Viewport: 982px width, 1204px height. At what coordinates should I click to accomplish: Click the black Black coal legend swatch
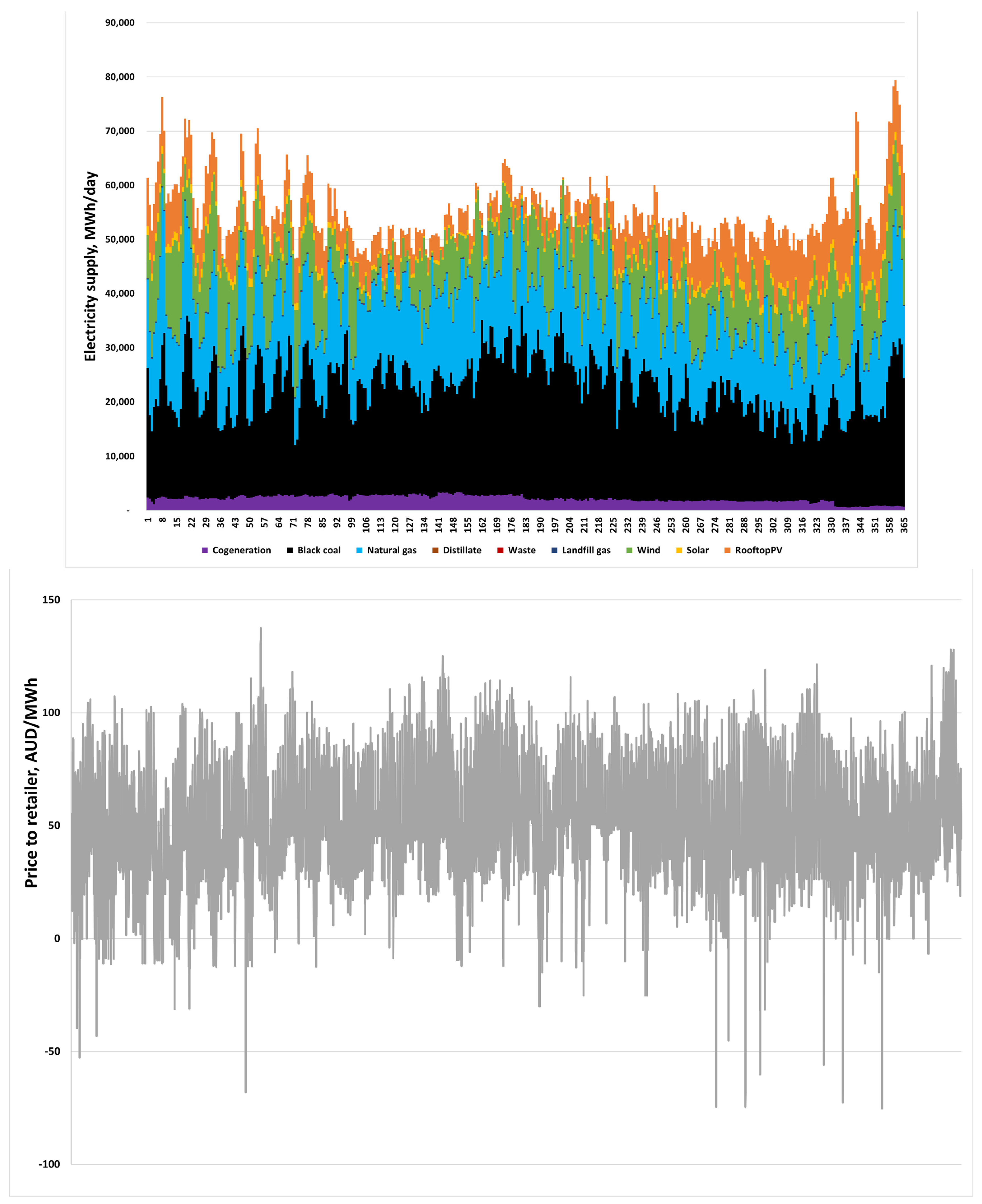[290, 550]
